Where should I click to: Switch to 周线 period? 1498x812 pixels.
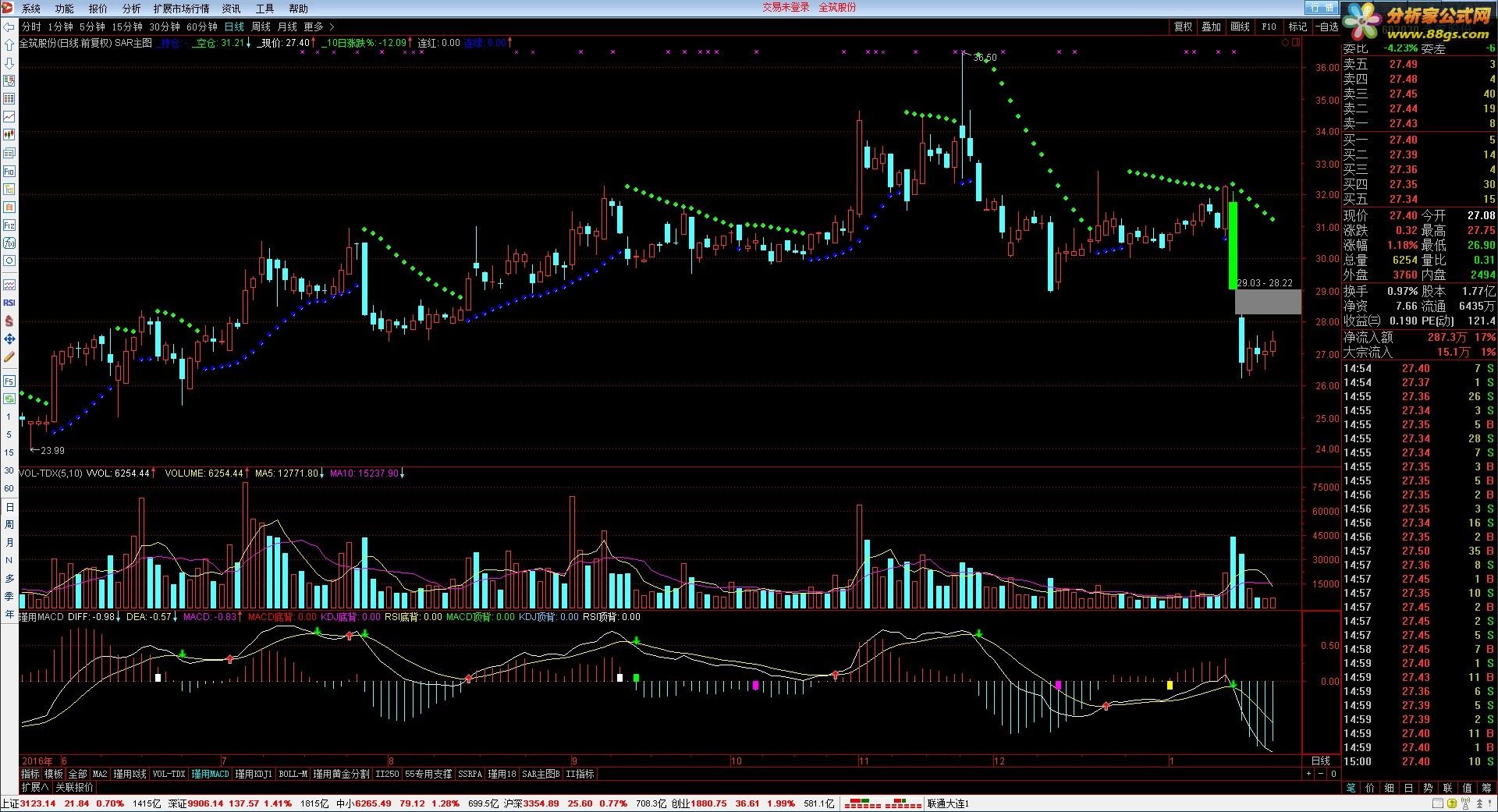click(261, 27)
